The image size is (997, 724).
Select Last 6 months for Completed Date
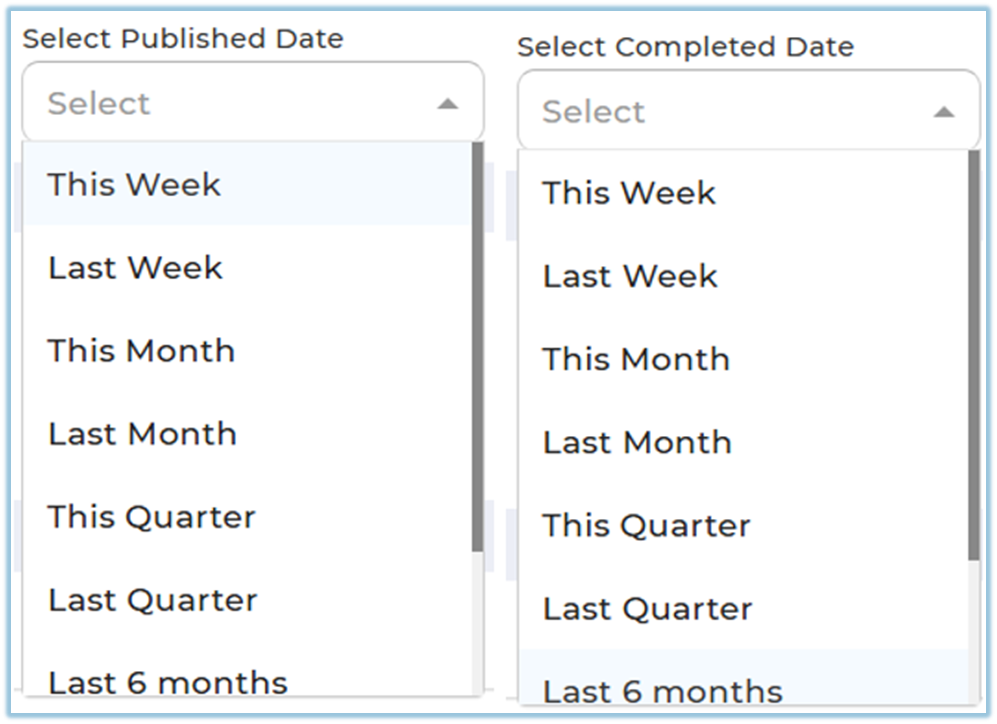coord(663,689)
